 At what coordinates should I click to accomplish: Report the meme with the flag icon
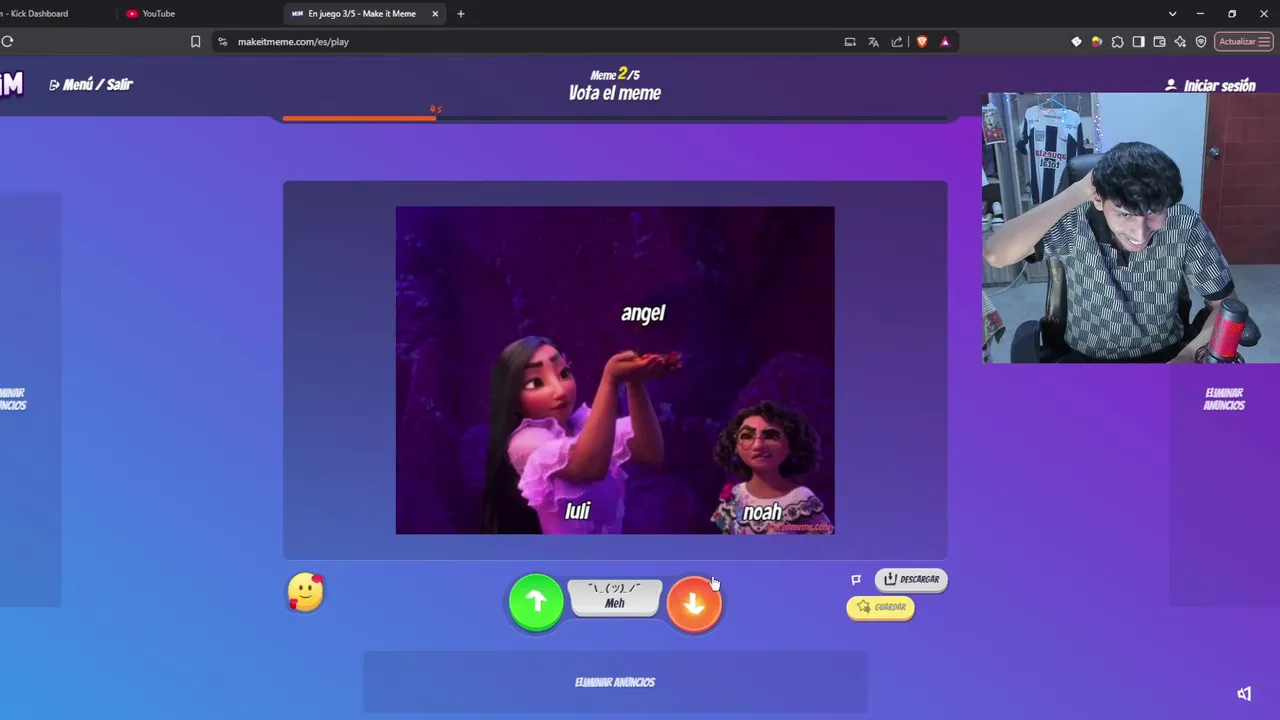pos(856,579)
